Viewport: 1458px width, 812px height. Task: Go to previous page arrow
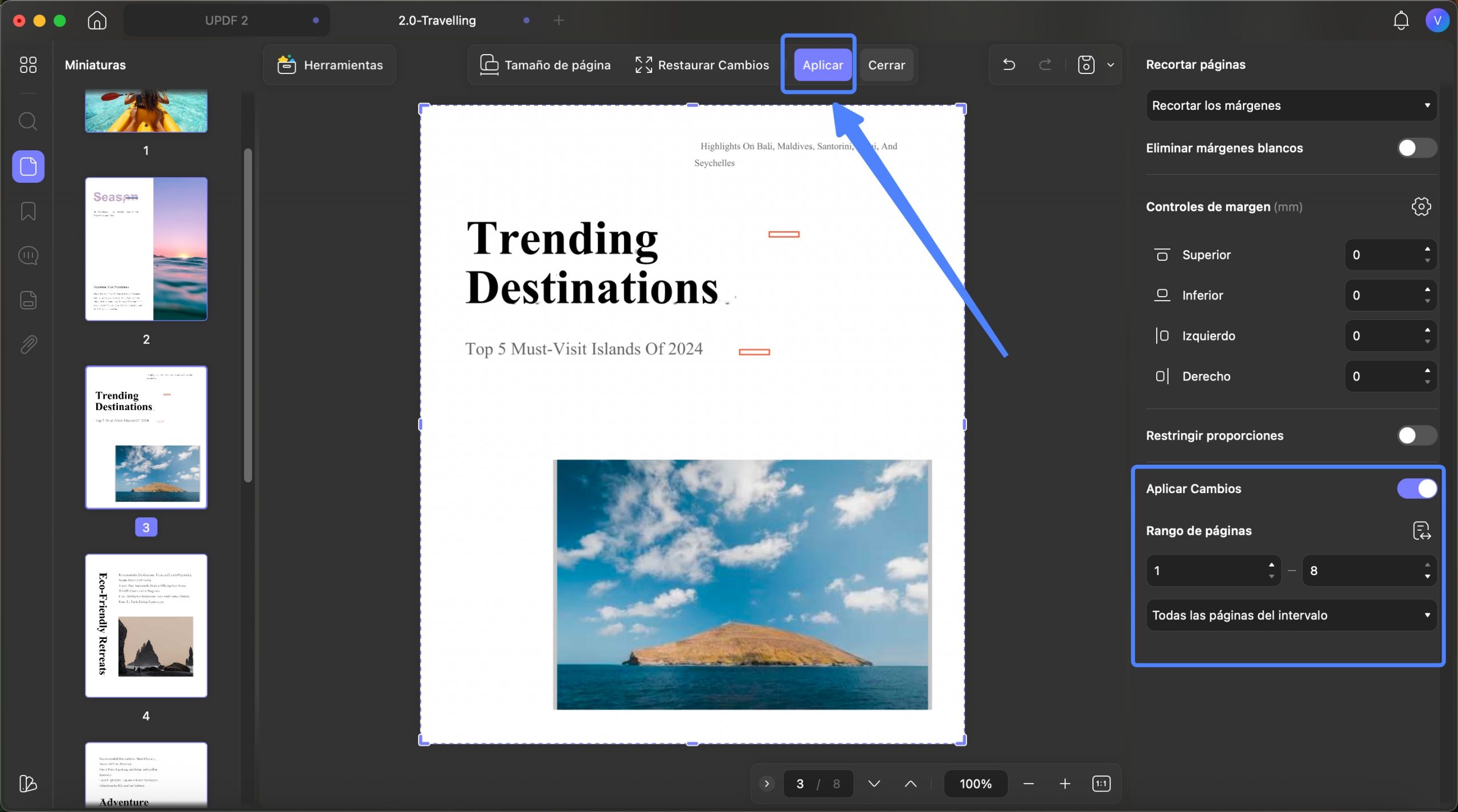coord(911,784)
